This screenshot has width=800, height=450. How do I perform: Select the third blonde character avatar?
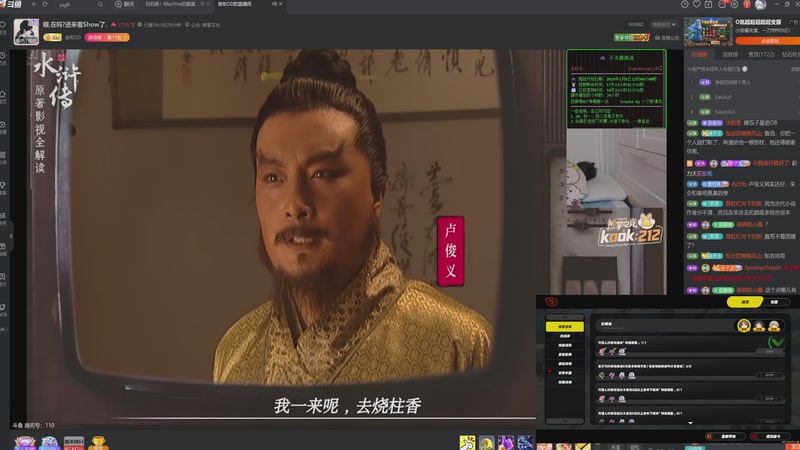774,326
